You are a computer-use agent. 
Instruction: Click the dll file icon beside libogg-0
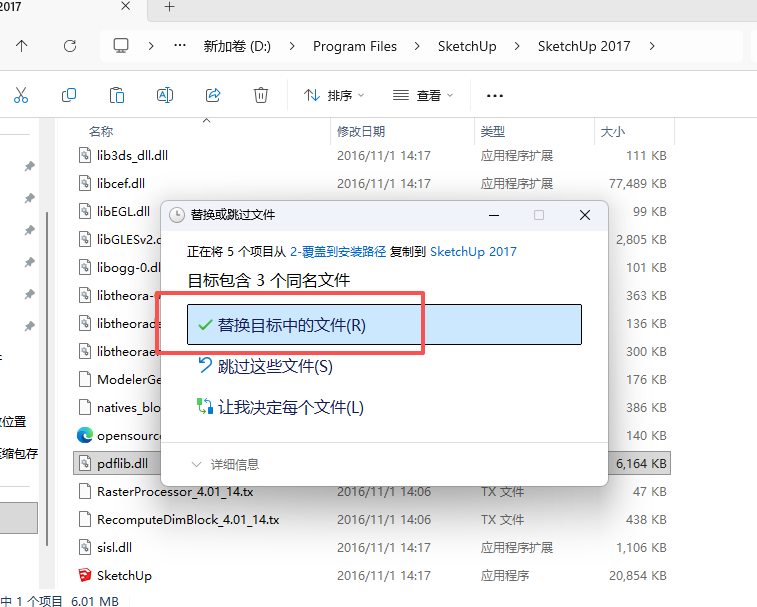click(x=85, y=267)
